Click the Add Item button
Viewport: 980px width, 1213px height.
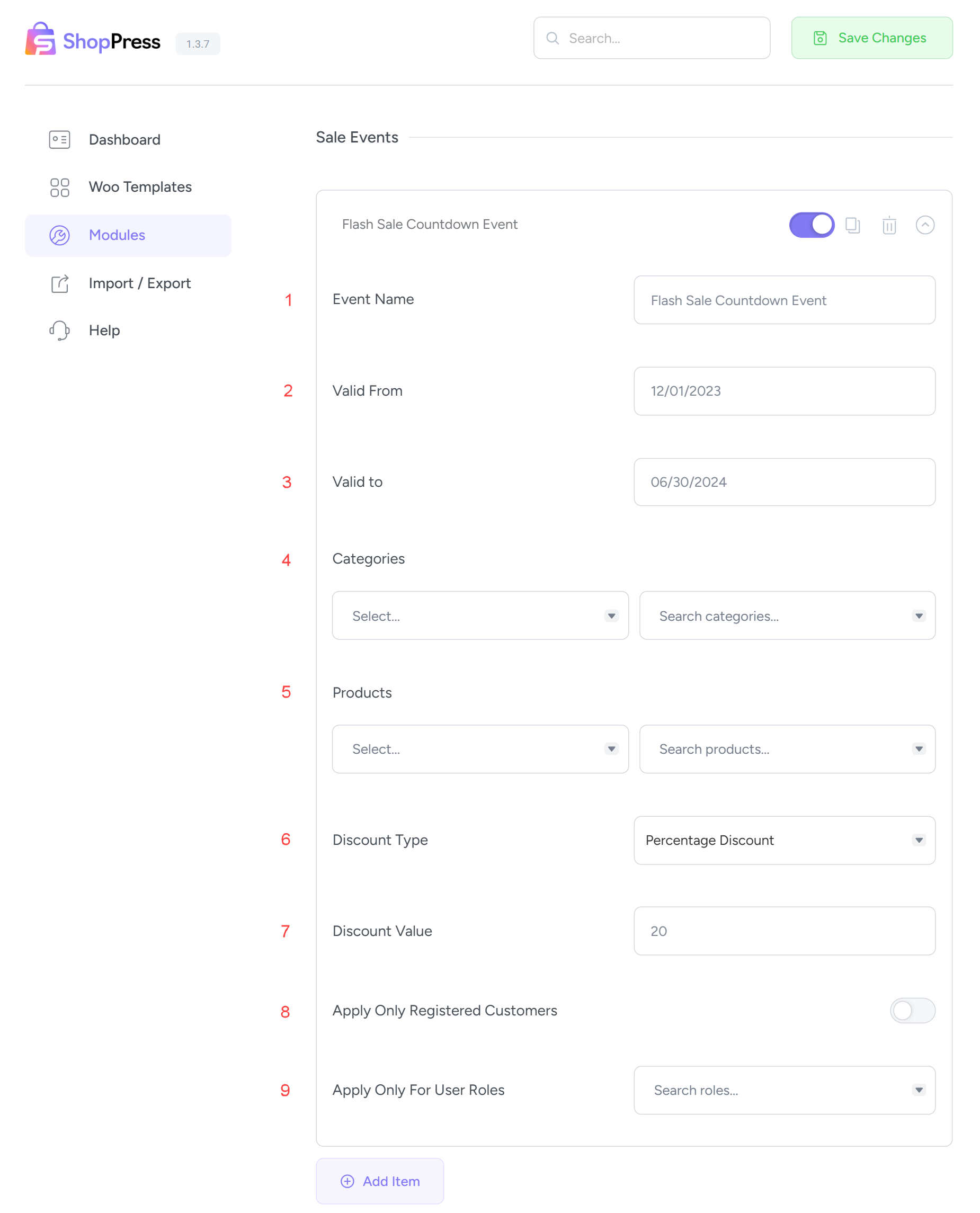(379, 1181)
